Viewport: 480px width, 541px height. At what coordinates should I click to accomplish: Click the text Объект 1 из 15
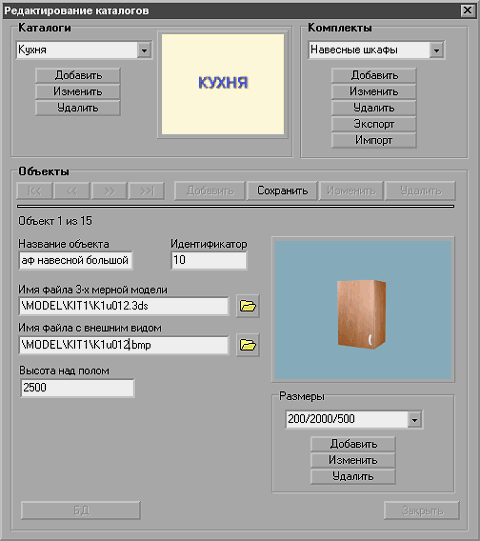(55, 221)
